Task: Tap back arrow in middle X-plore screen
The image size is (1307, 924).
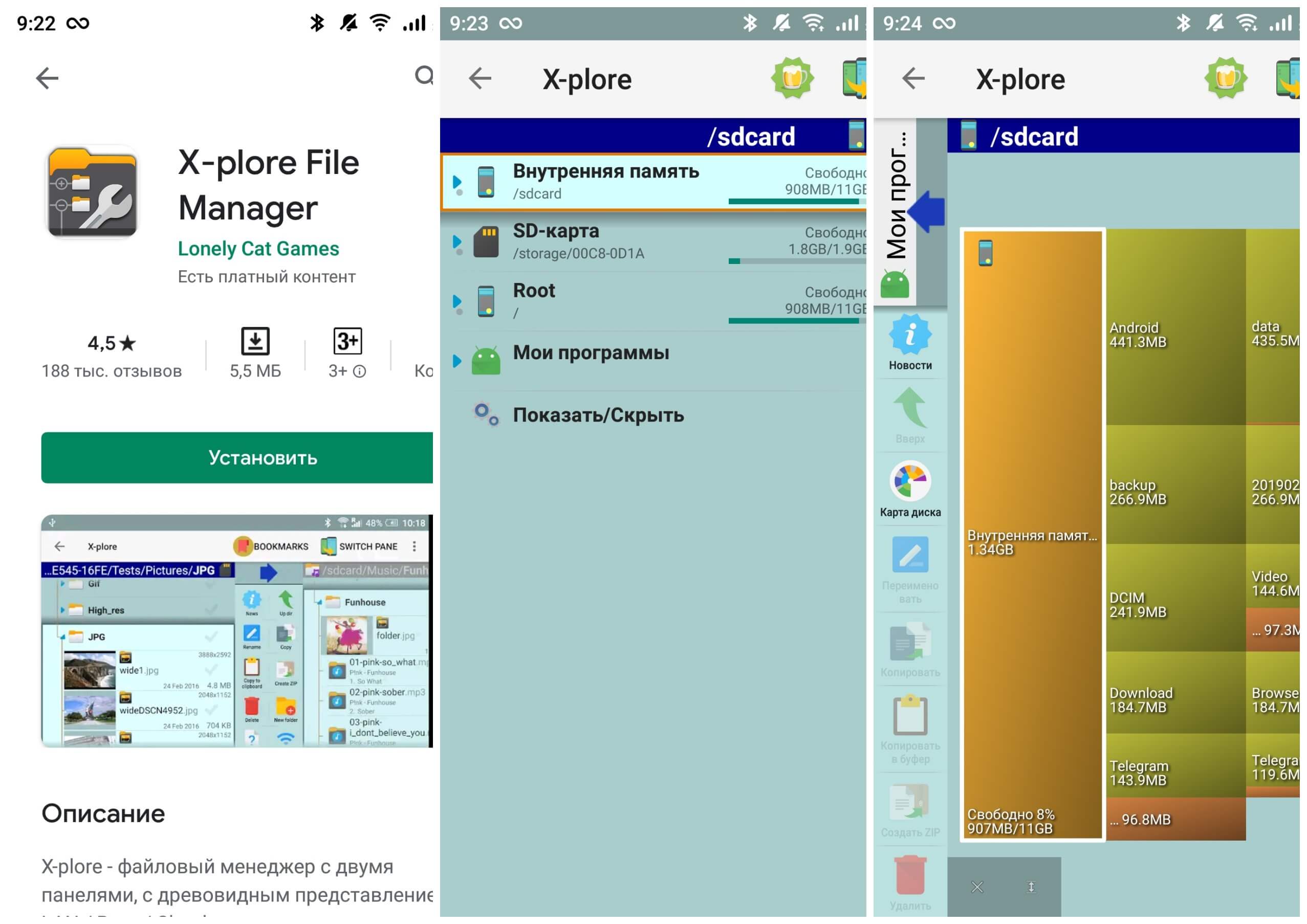Action: pos(480,78)
